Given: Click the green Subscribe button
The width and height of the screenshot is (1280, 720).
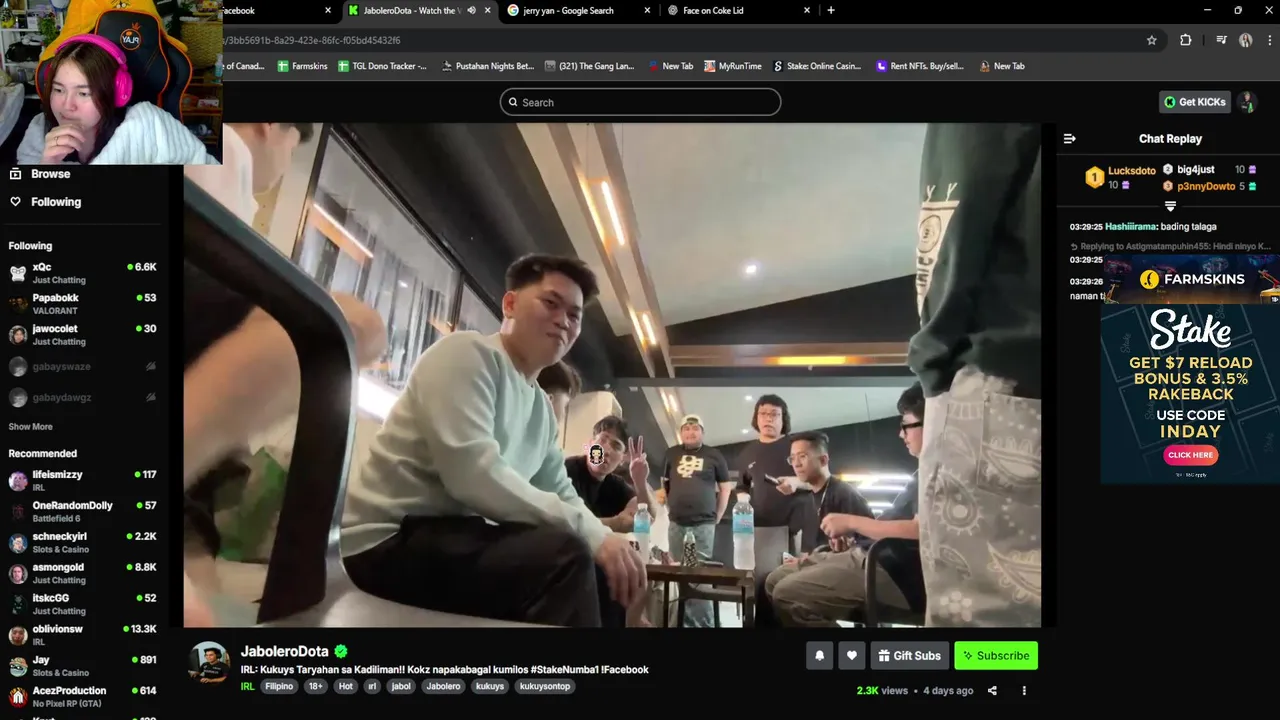Looking at the screenshot, I should tap(996, 656).
